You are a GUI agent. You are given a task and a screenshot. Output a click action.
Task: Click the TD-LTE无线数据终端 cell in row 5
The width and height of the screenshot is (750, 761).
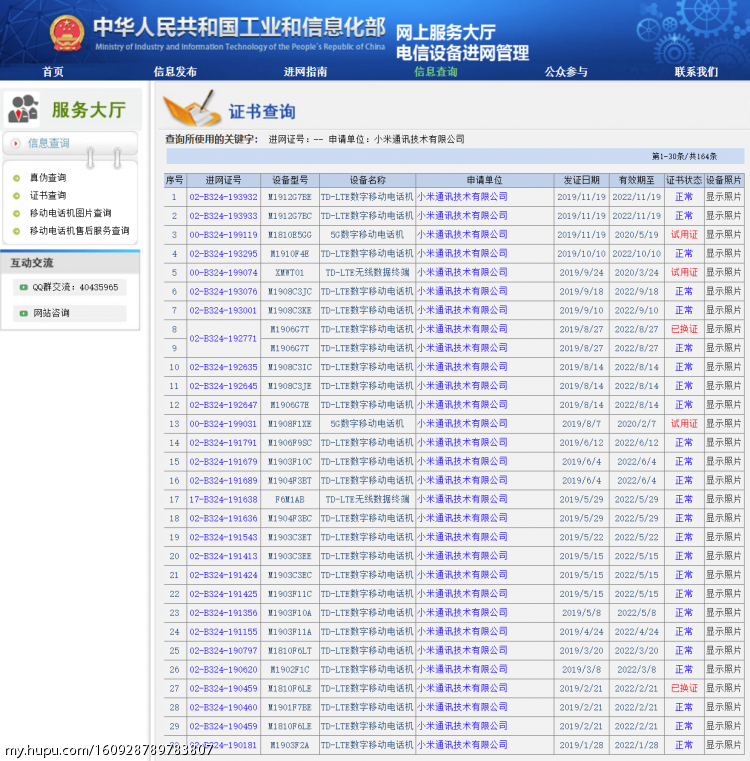367,273
